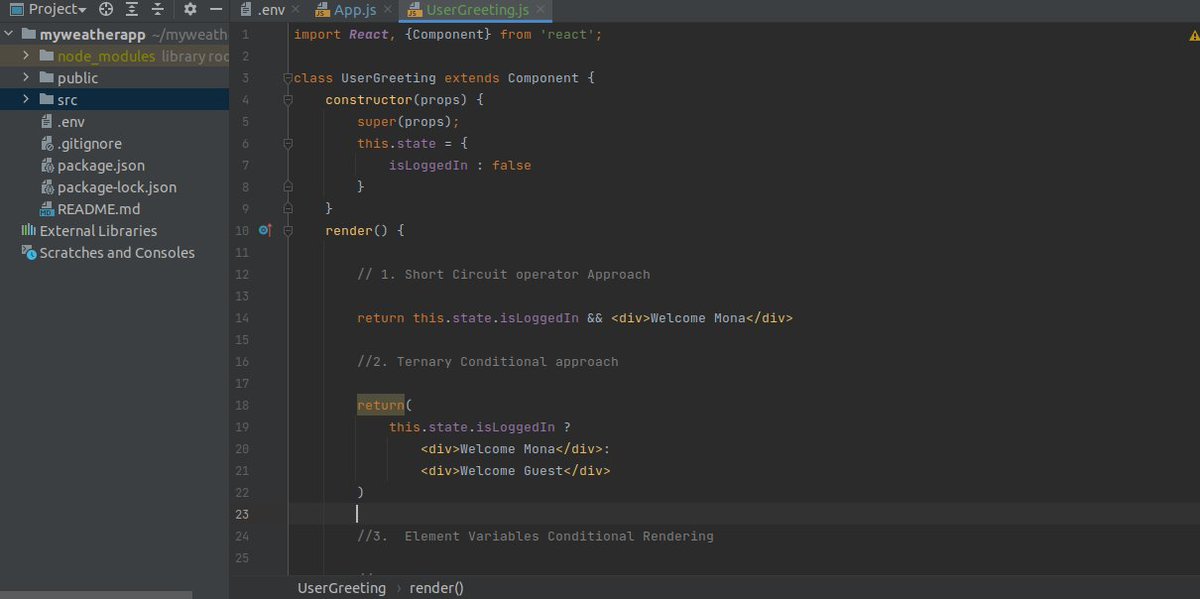The width and height of the screenshot is (1200, 599).
Task: Switch to the App.js editor tab
Action: 355,11
